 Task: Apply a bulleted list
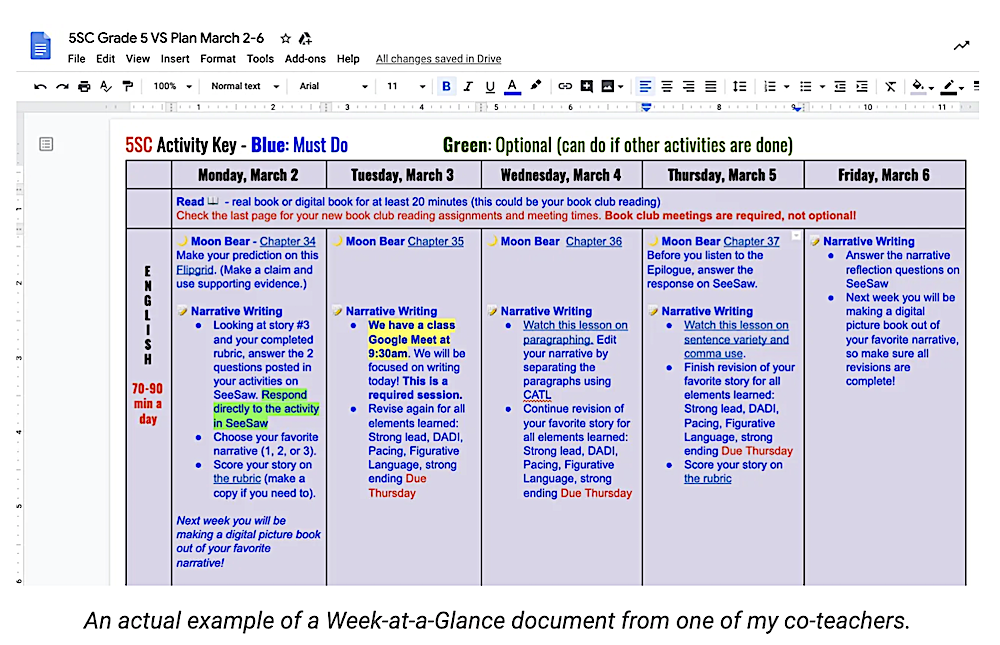(x=805, y=86)
